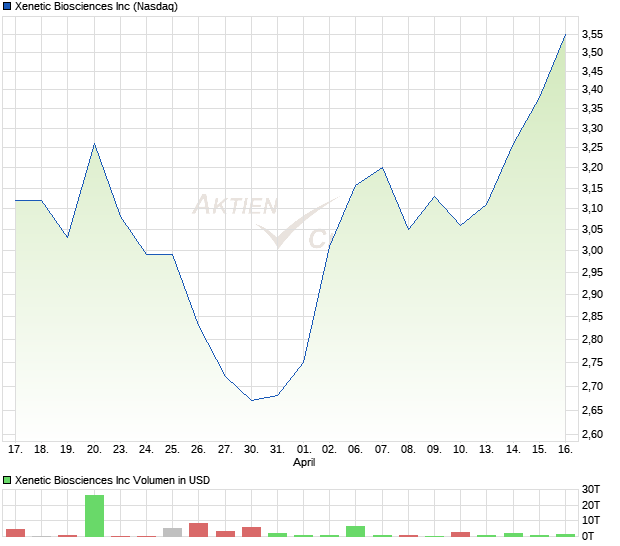Select the 0T volume axis label
Screen dimensions: 620x546
[588, 536]
